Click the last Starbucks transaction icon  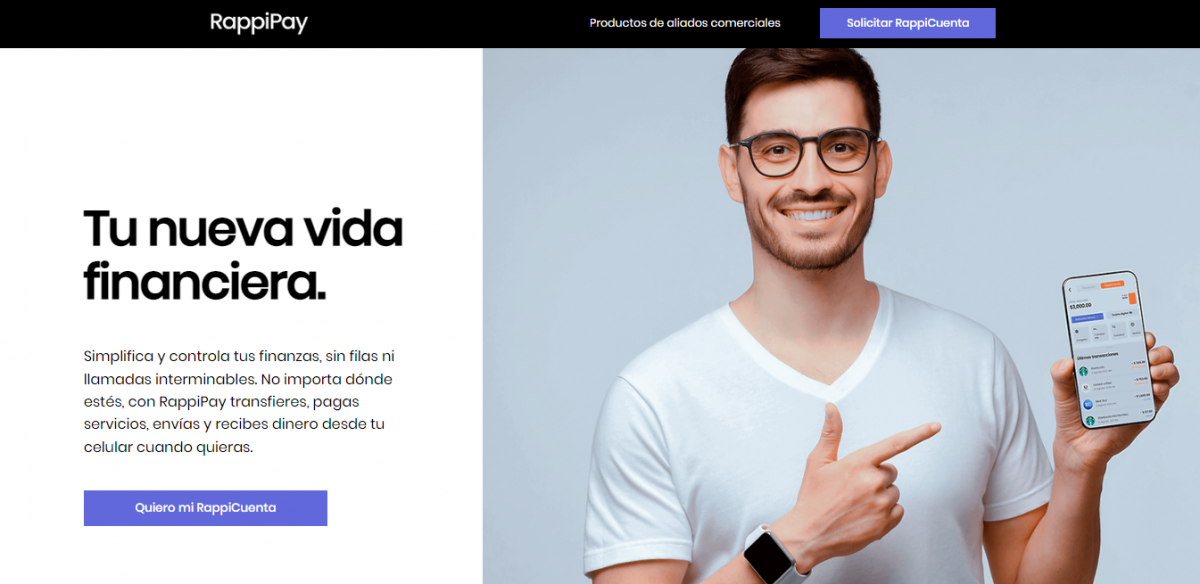tap(1090, 420)
